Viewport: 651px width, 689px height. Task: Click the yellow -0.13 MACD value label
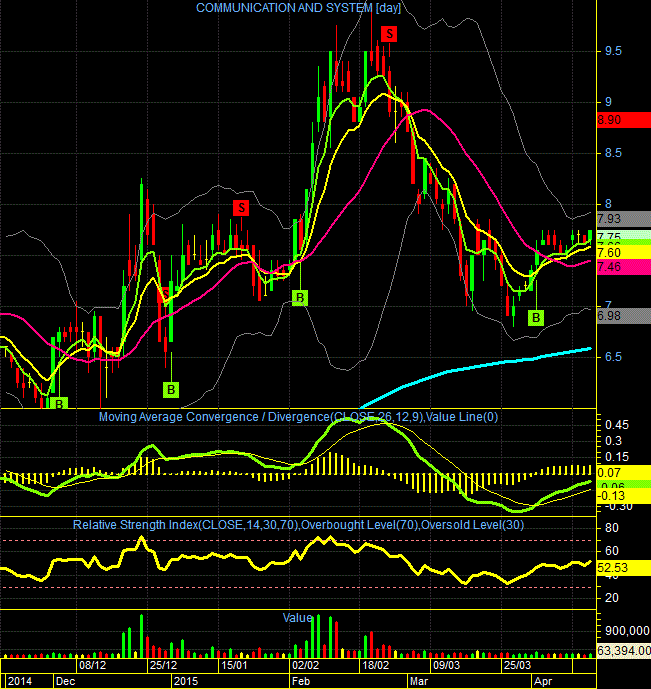624,496
